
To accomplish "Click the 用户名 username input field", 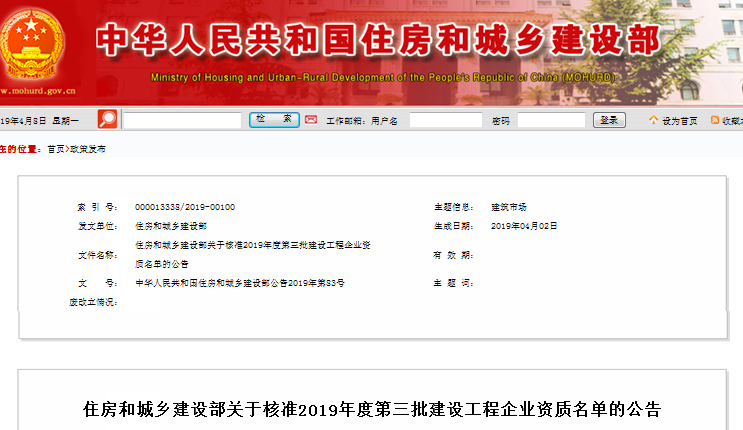I will tap(445, 120).
